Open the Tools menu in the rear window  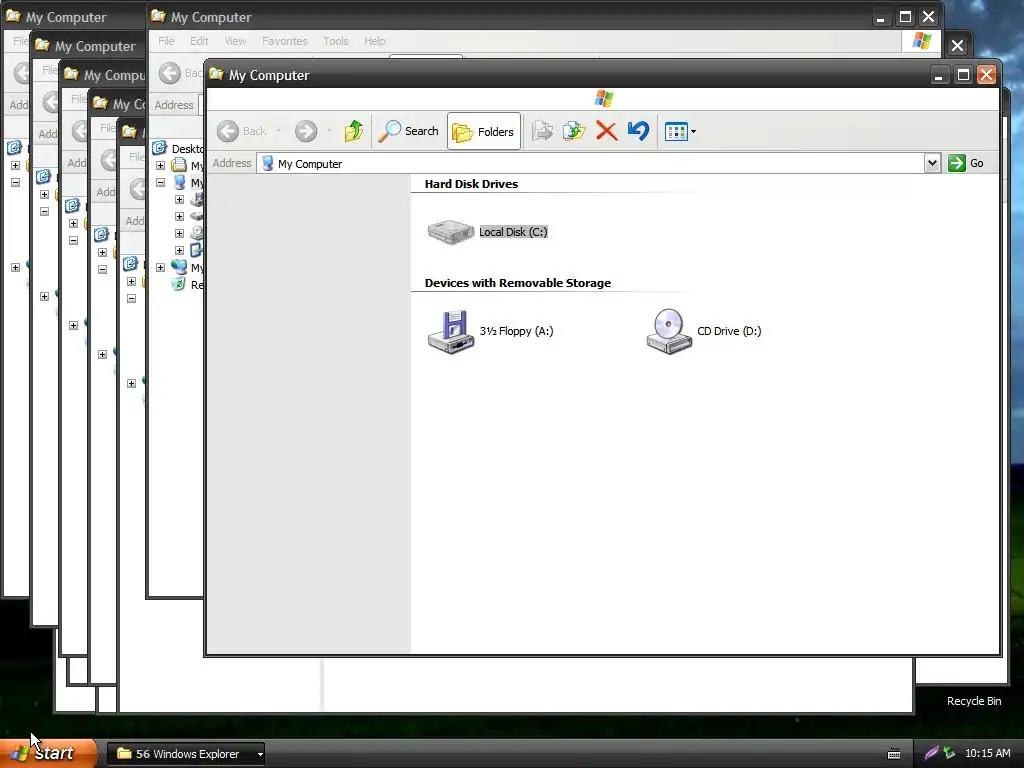point(336,41)
